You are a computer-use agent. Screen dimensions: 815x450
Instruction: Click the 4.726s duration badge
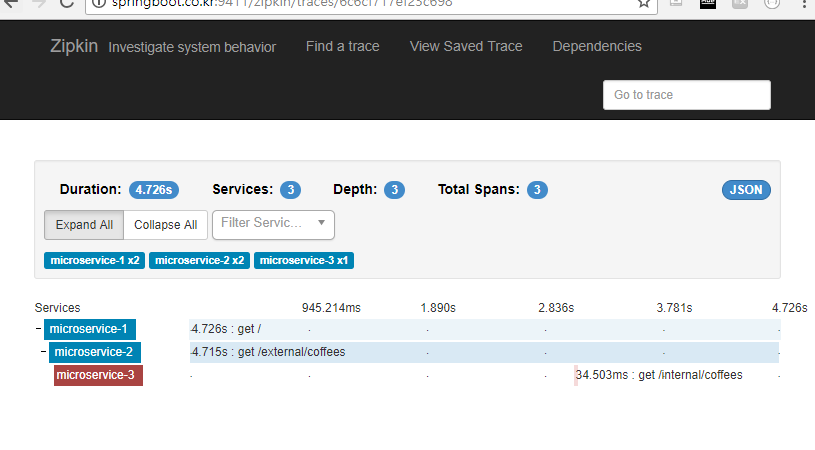pyautogui.click(x=154, y=190)
